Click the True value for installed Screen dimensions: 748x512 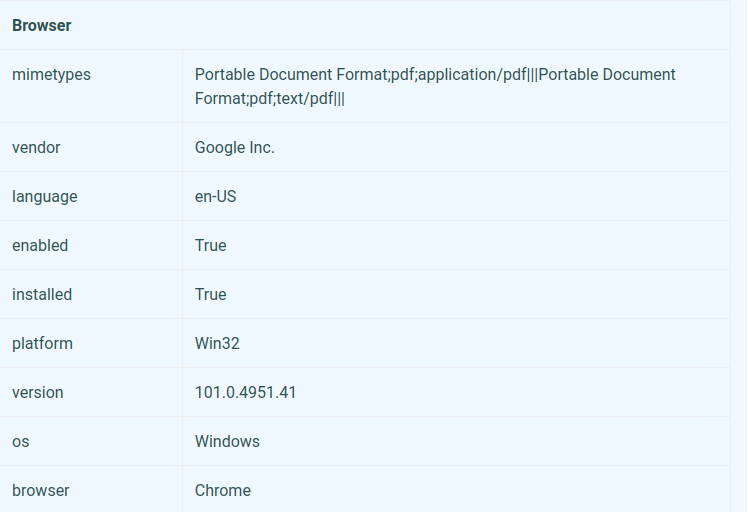210,295
